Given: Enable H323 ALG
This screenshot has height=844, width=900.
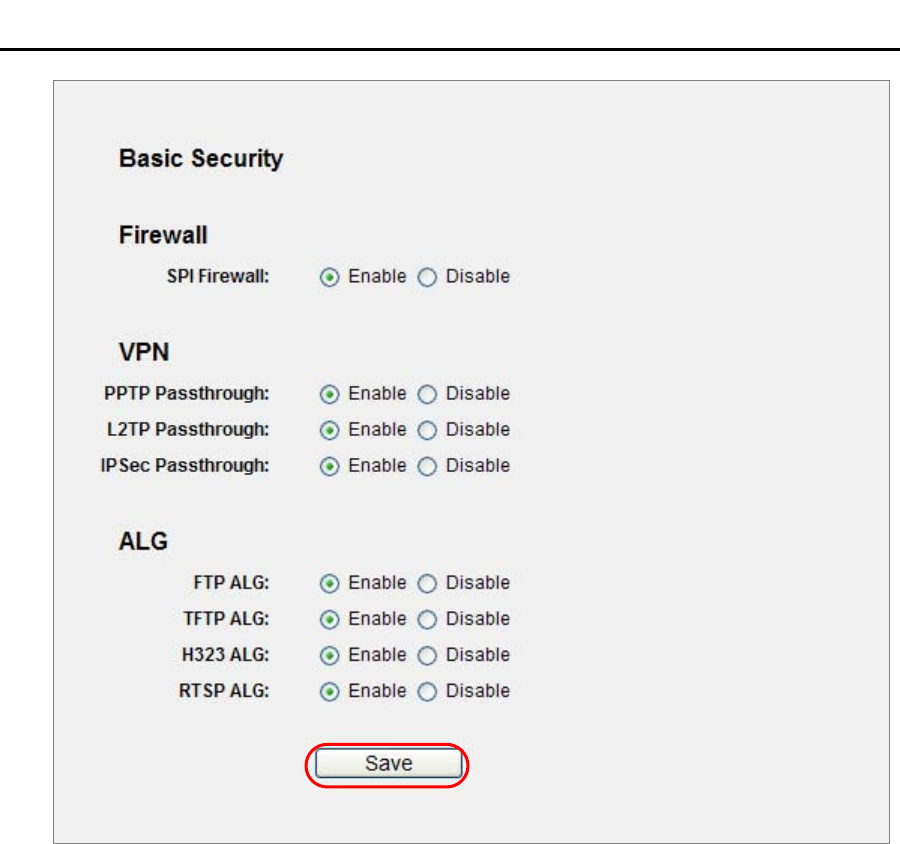Looking at the screenshot, I should [x=329, y=656].
